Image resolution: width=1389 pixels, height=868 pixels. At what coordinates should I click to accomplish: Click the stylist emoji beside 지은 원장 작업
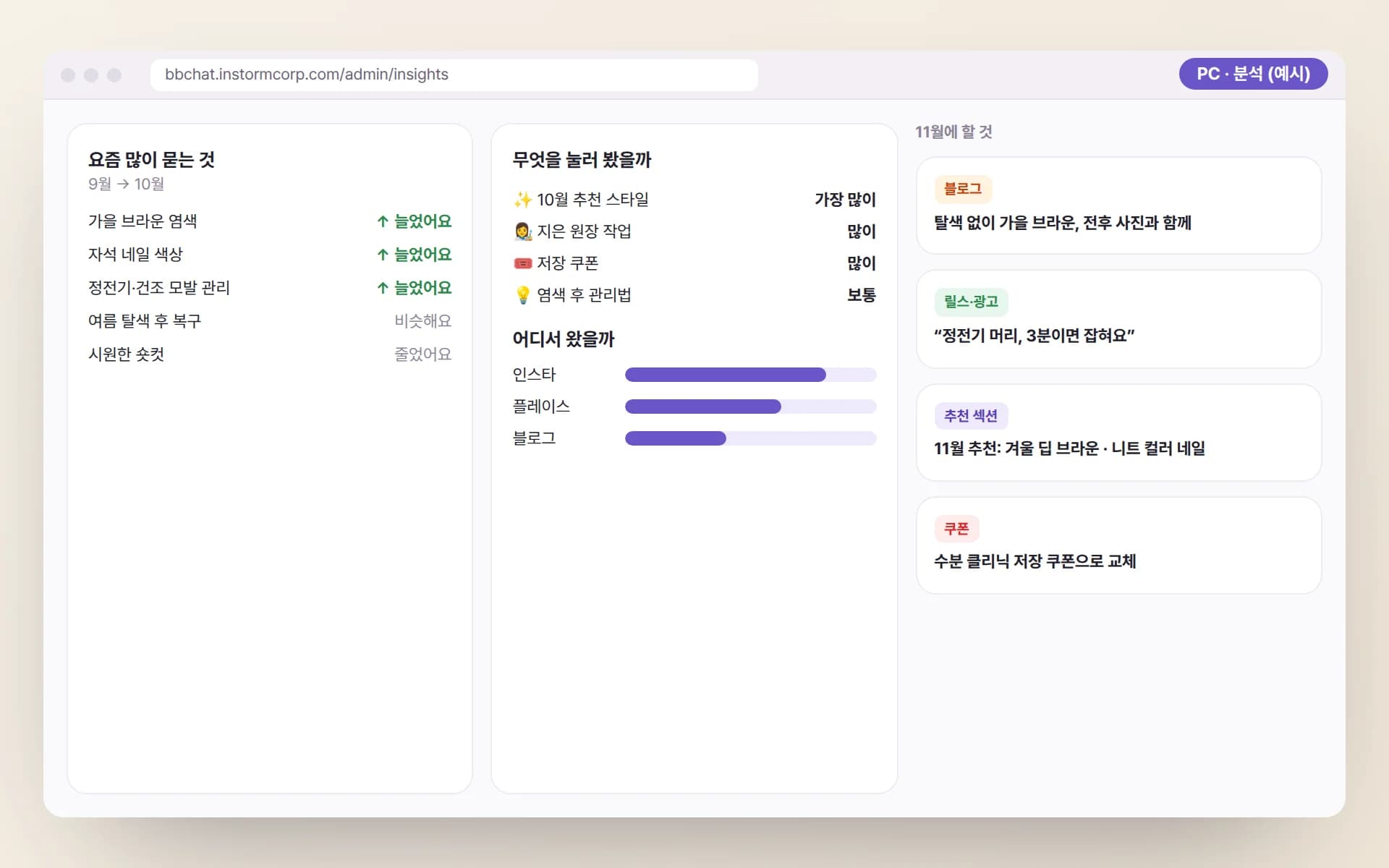522,231
